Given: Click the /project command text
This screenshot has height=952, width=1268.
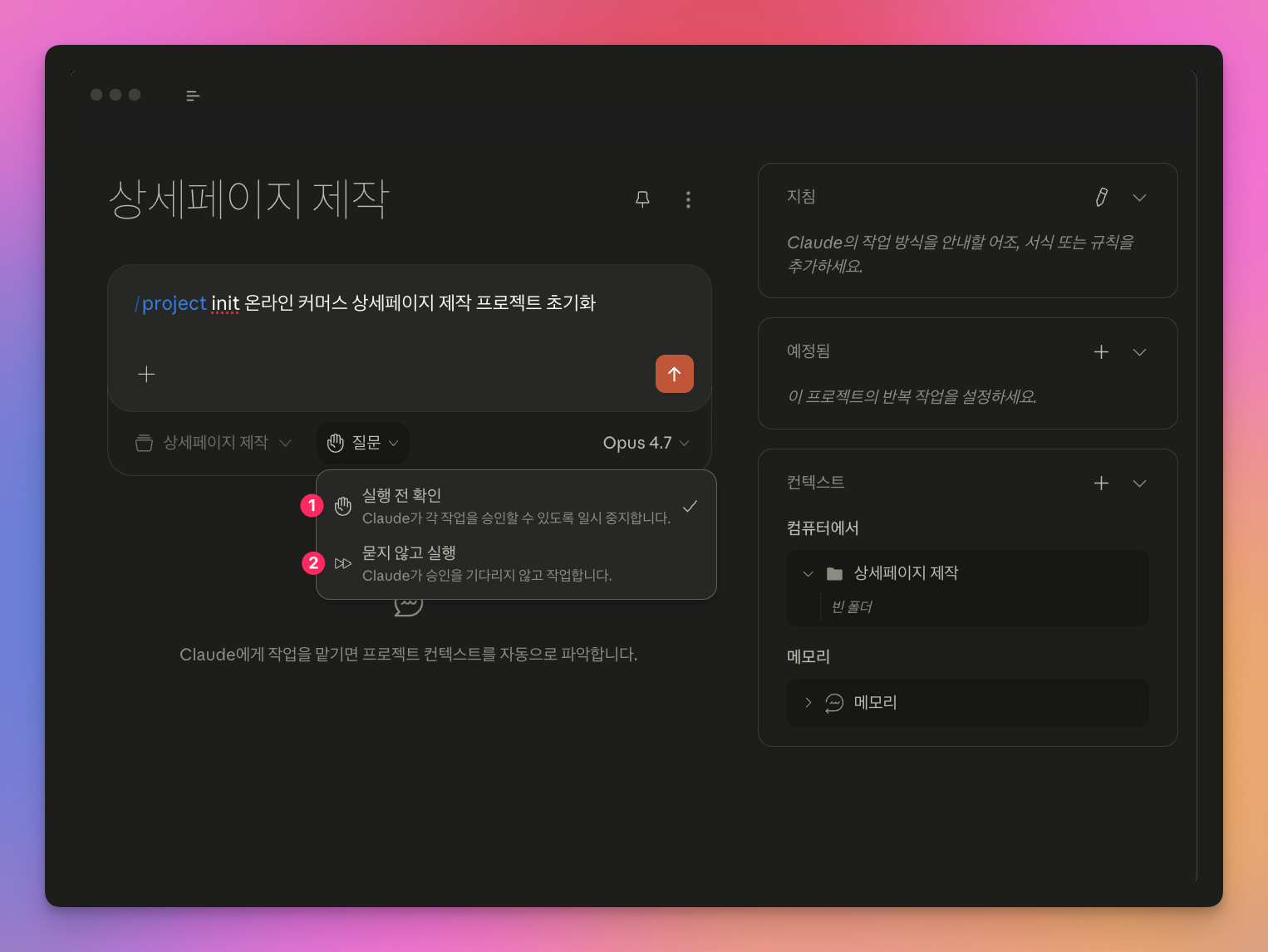Looking at the screenshot, I should pos(170,303).
